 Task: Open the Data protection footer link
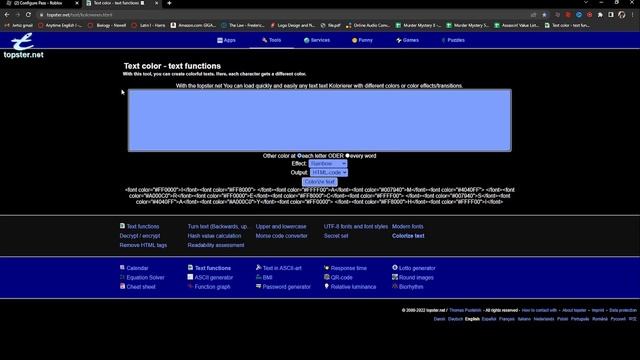click(x=623, y=310)
